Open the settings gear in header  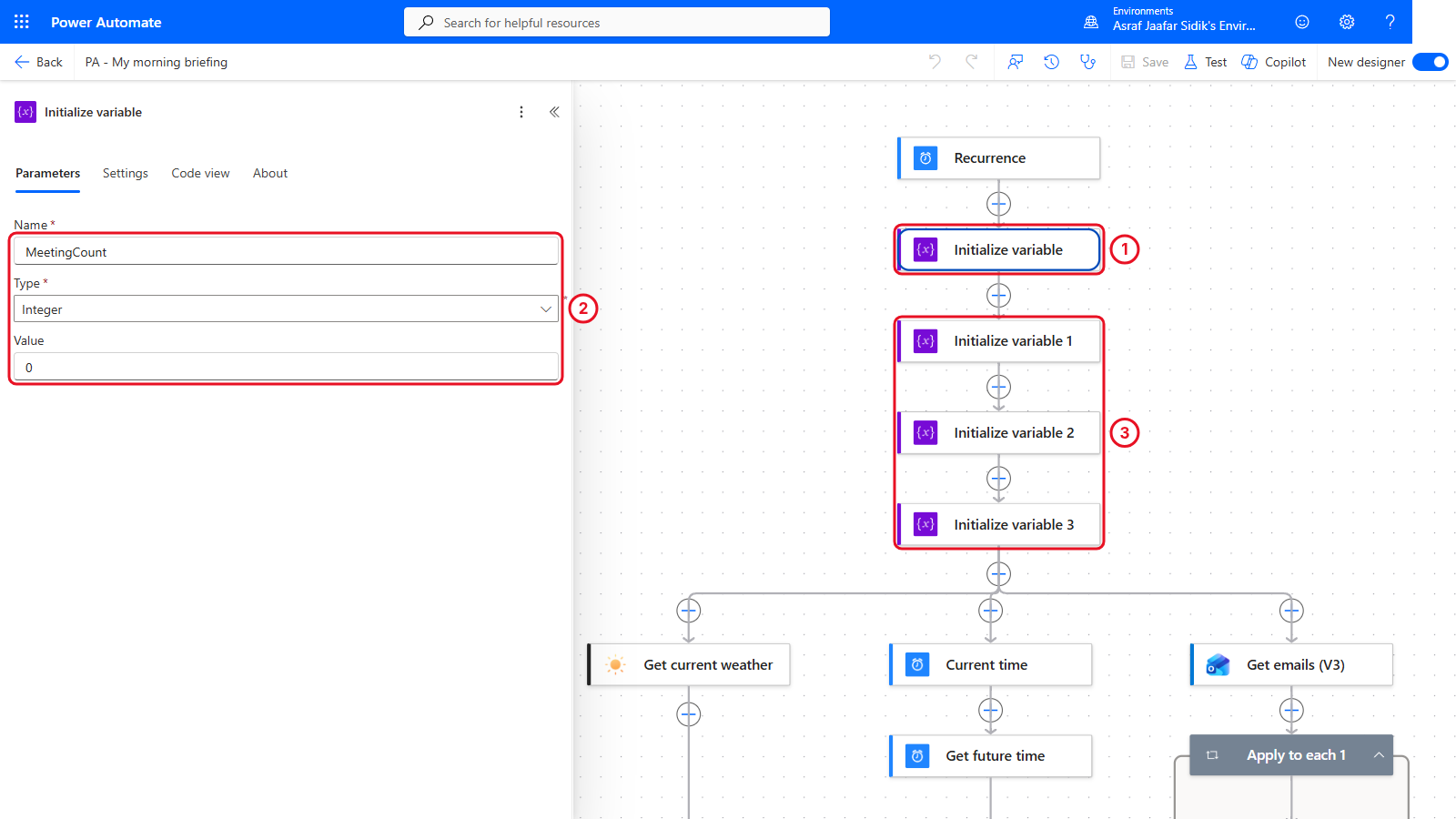pyautogui.click(x=1347, y=22)
